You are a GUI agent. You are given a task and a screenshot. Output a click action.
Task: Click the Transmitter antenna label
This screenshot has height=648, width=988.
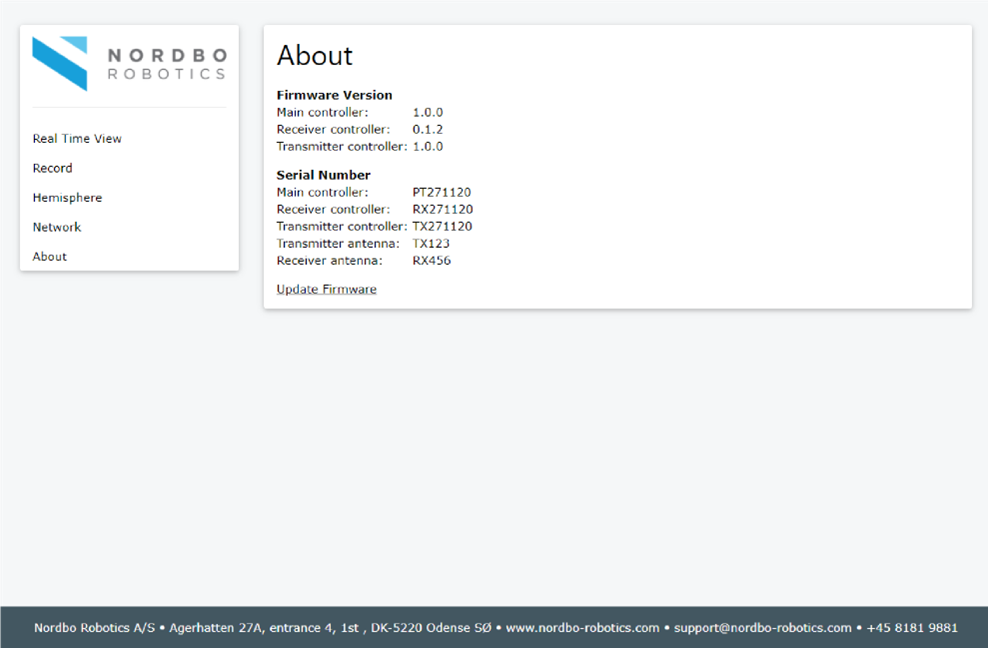click(x=338, y=243)
